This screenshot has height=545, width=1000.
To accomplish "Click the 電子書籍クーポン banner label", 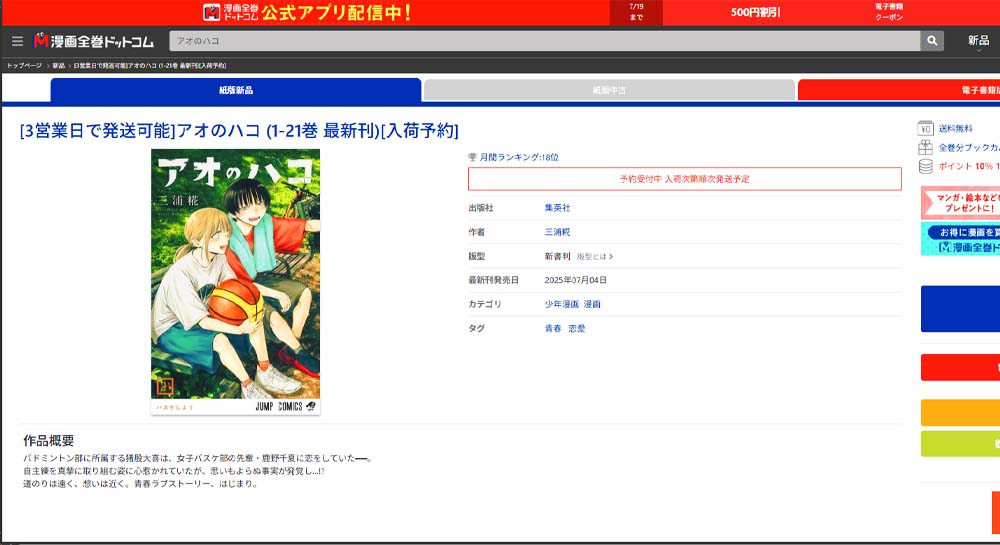I will pos(889,12).
